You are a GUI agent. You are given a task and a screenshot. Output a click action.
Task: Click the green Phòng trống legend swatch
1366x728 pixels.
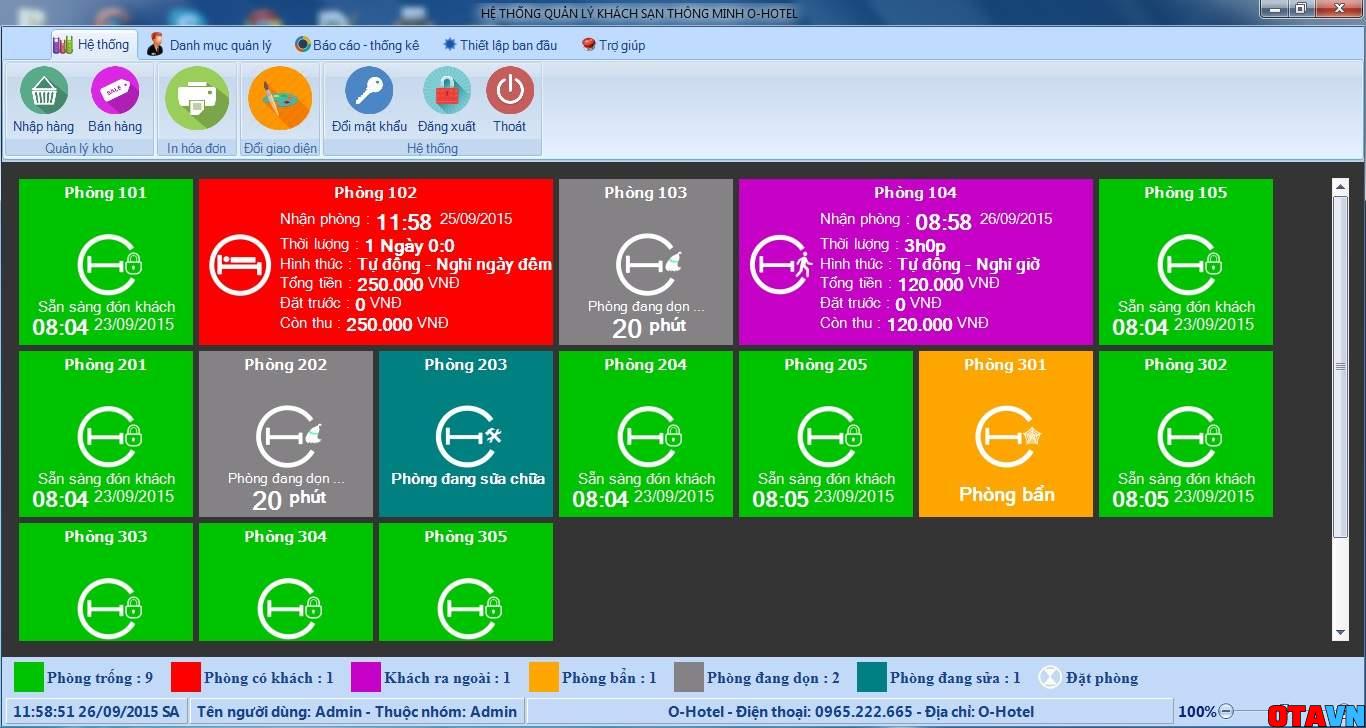(29, 678)
